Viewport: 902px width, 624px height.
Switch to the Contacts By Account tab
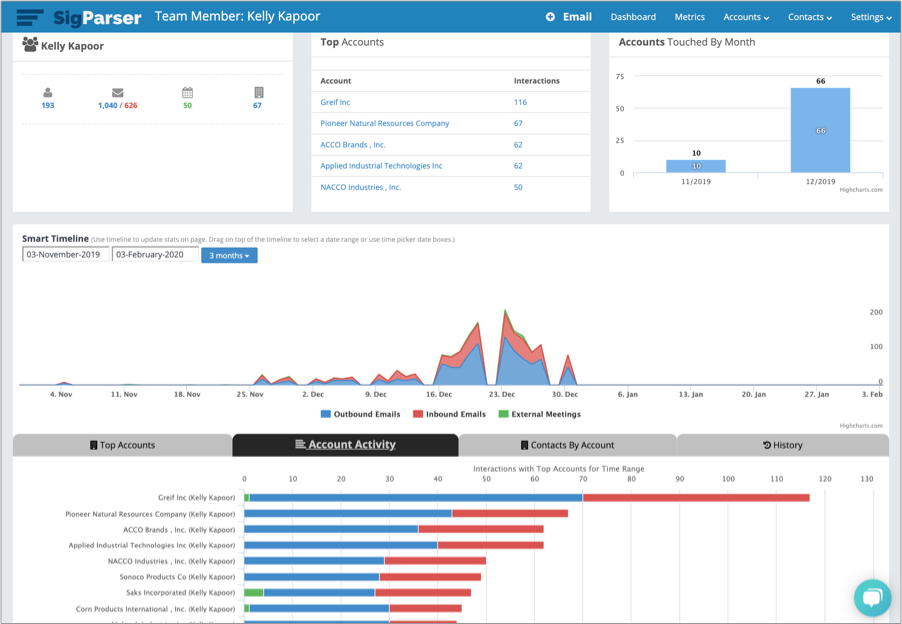click(x=567, y=445)
